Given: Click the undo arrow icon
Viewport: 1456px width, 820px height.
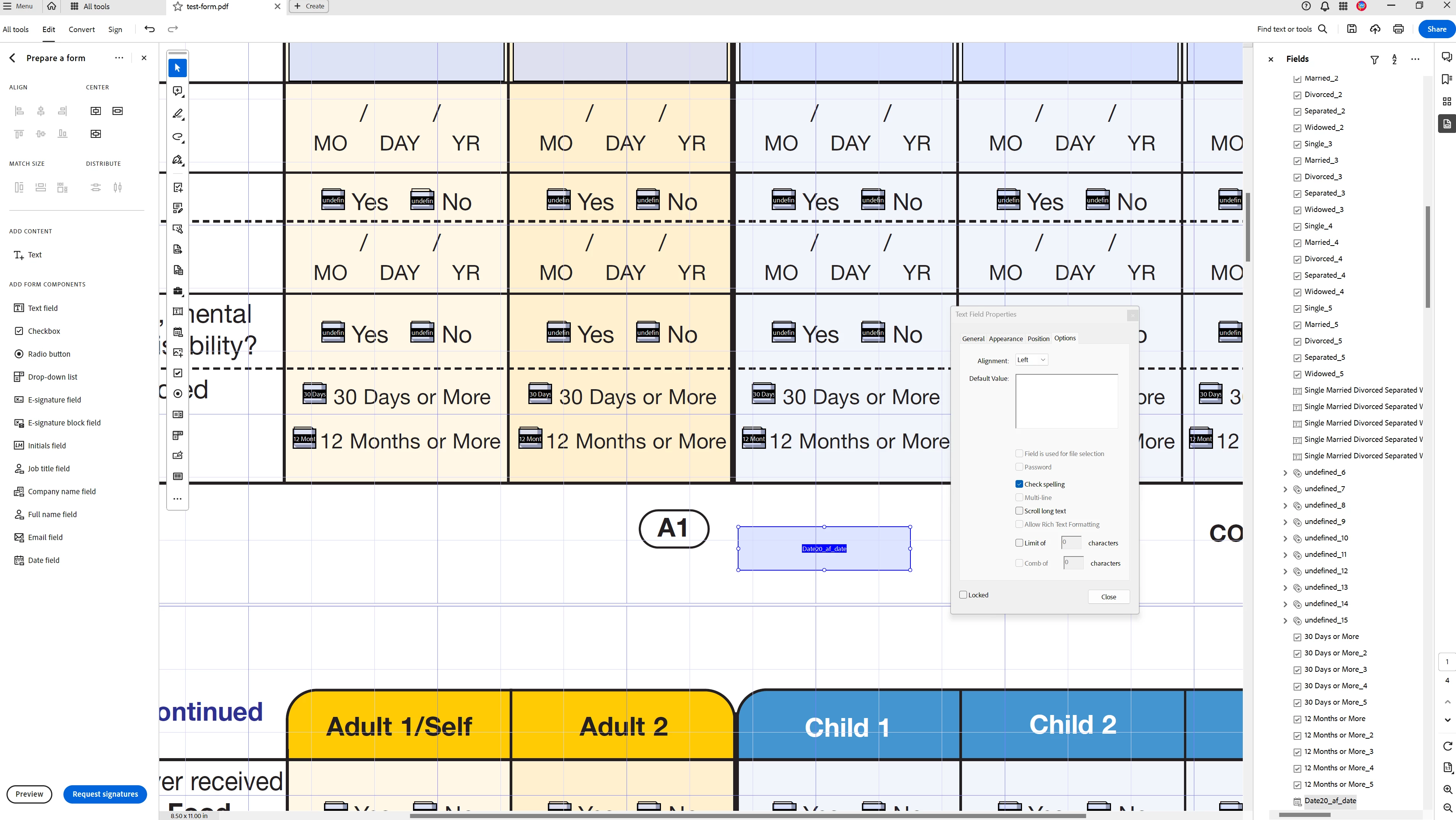Looking at the screenshot, I should pos(149,29).
